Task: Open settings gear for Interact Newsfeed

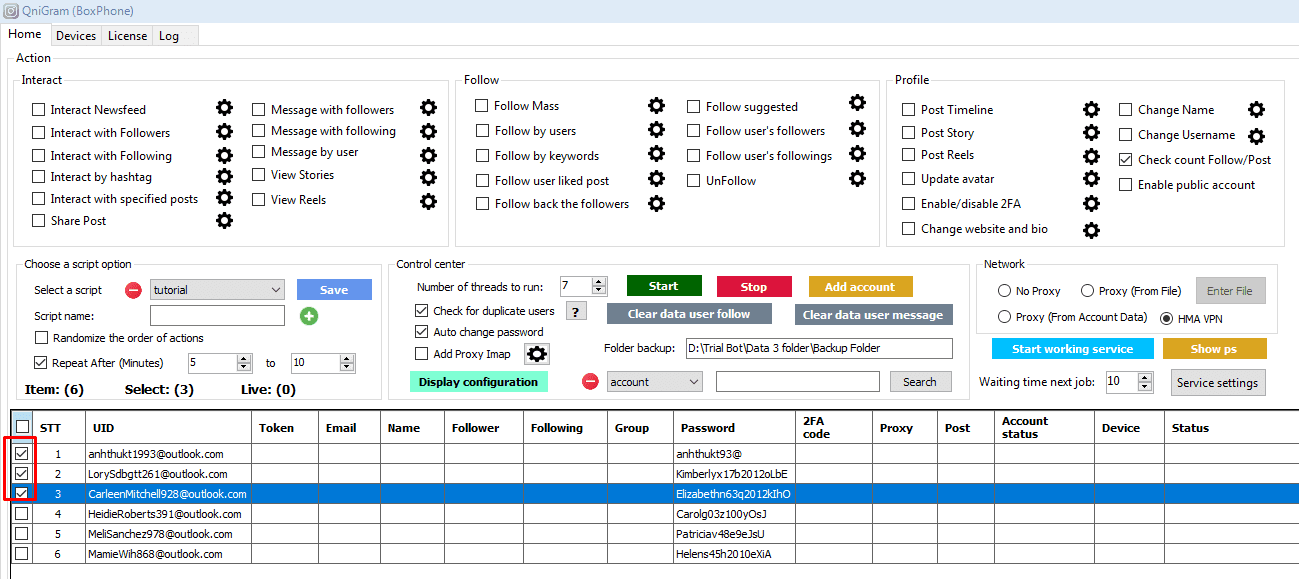Action: tap(225, 108)
